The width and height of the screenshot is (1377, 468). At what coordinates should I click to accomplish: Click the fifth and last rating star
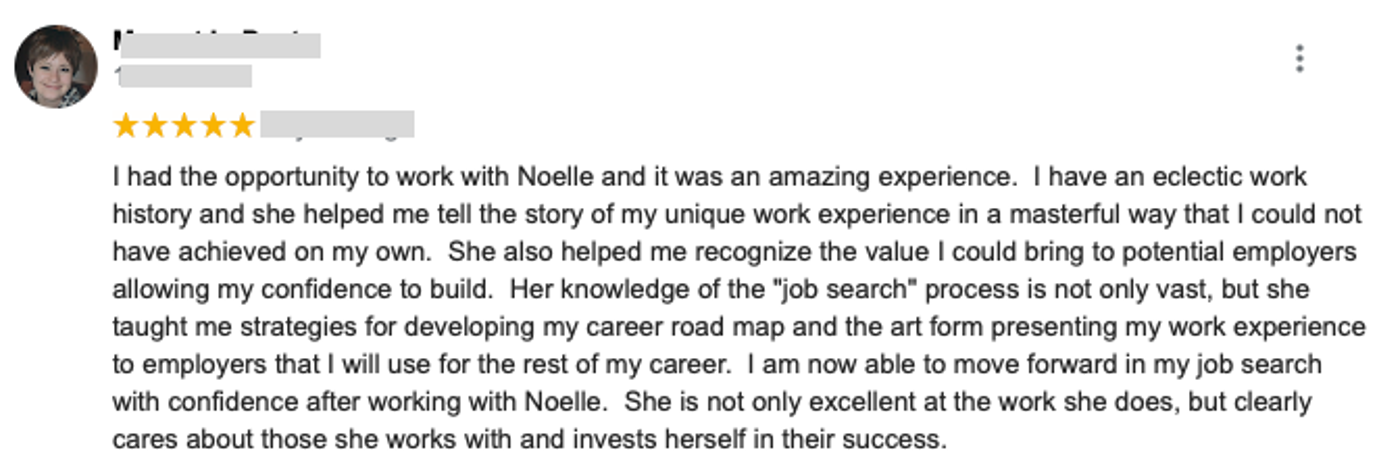pos(242,126)
